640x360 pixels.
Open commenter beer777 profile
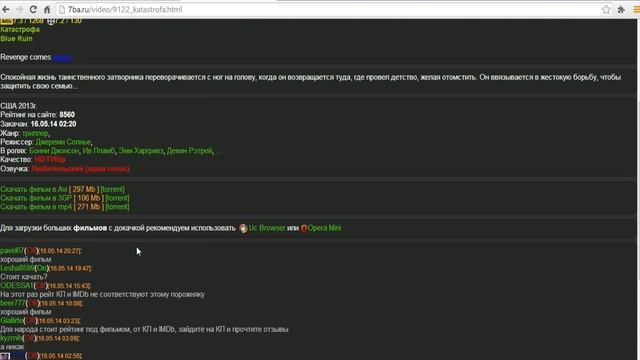13,303
